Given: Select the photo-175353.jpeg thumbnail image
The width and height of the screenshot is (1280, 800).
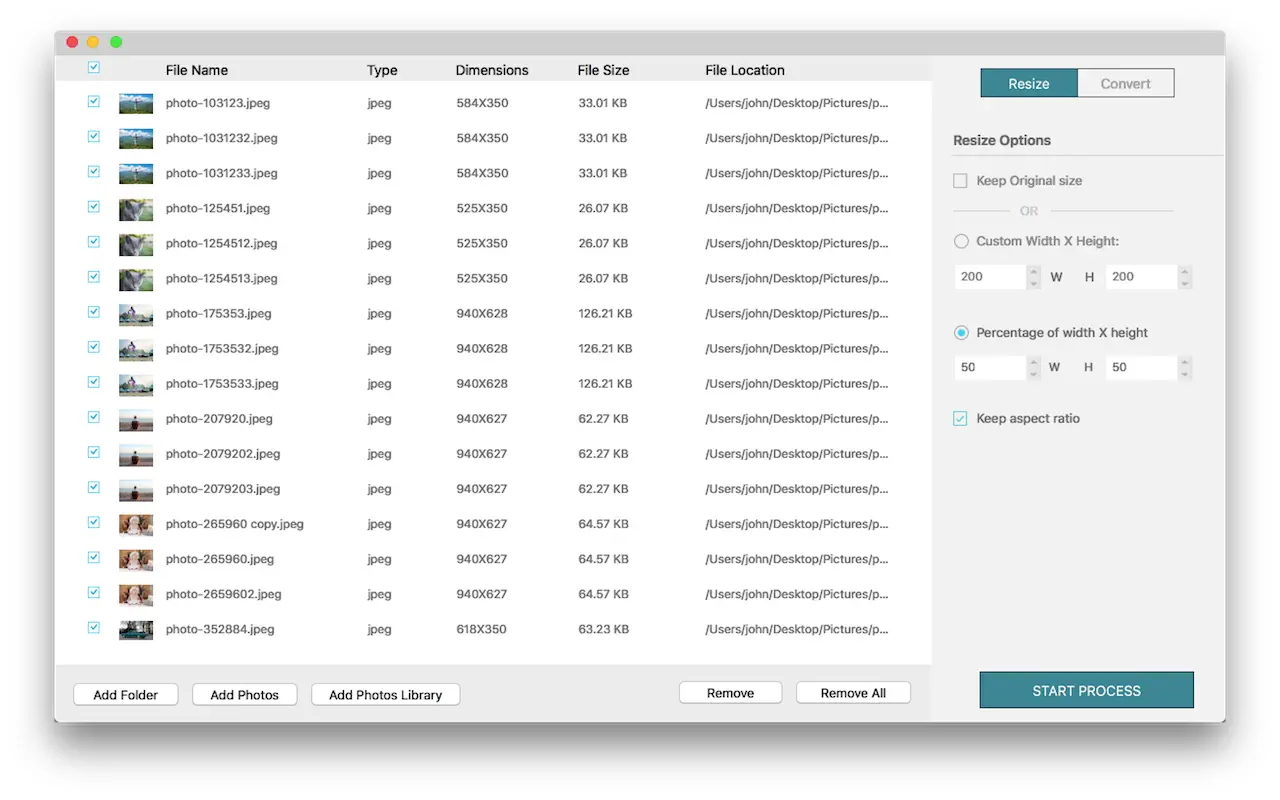Looking at the screenshot, I should (x=136, y=314).
